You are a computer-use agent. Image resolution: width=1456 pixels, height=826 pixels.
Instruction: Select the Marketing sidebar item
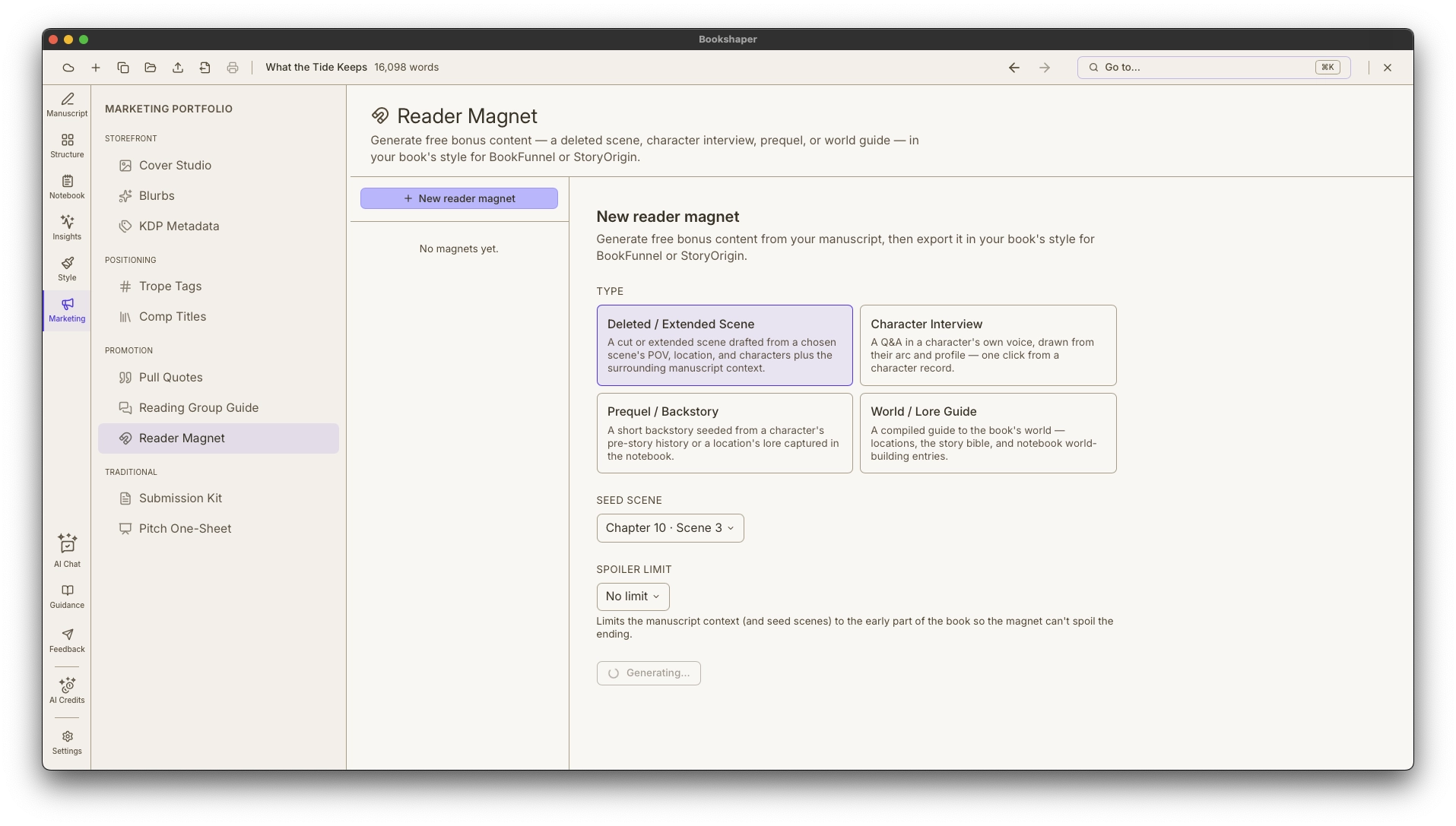(67, 310)
